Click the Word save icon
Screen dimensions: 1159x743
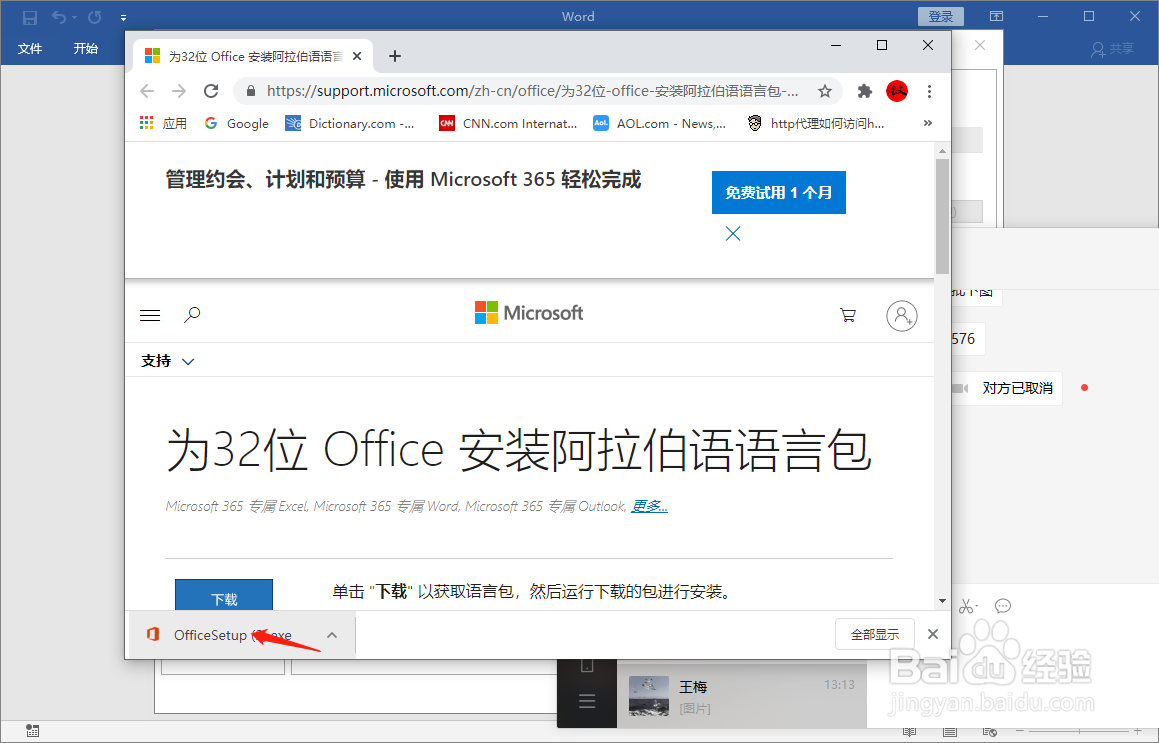tap(30, 17)
